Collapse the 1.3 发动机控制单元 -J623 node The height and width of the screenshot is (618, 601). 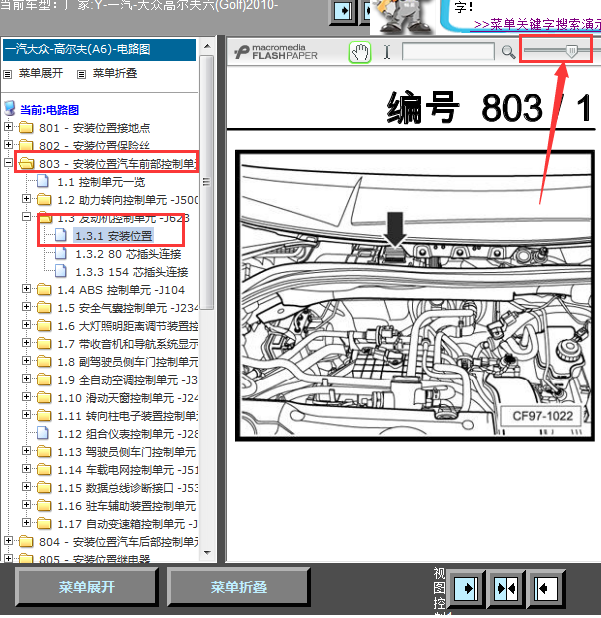tap(26, 217)
